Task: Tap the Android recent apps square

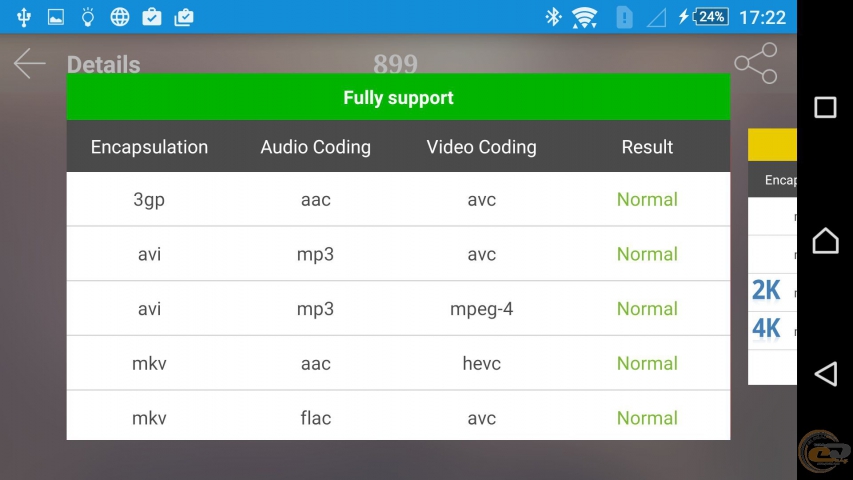Action: pos(825,107)
